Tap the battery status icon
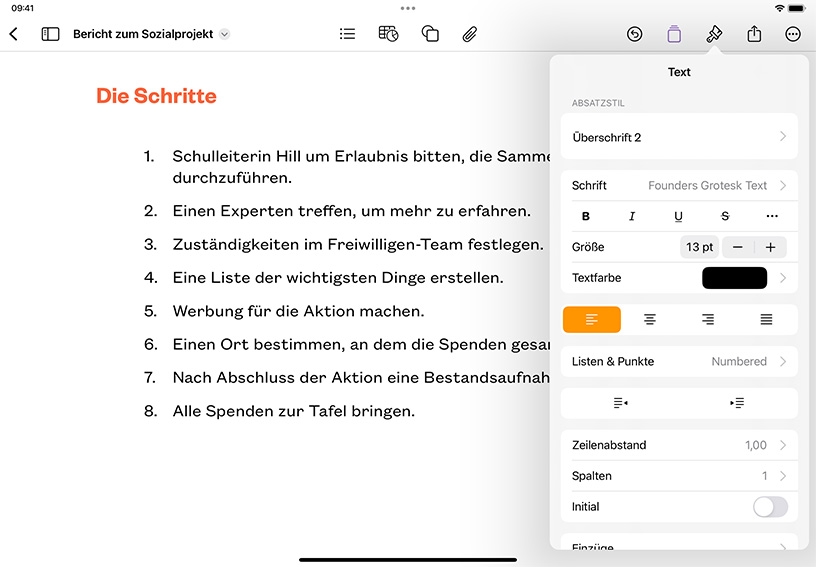 [x=797, y=8]
